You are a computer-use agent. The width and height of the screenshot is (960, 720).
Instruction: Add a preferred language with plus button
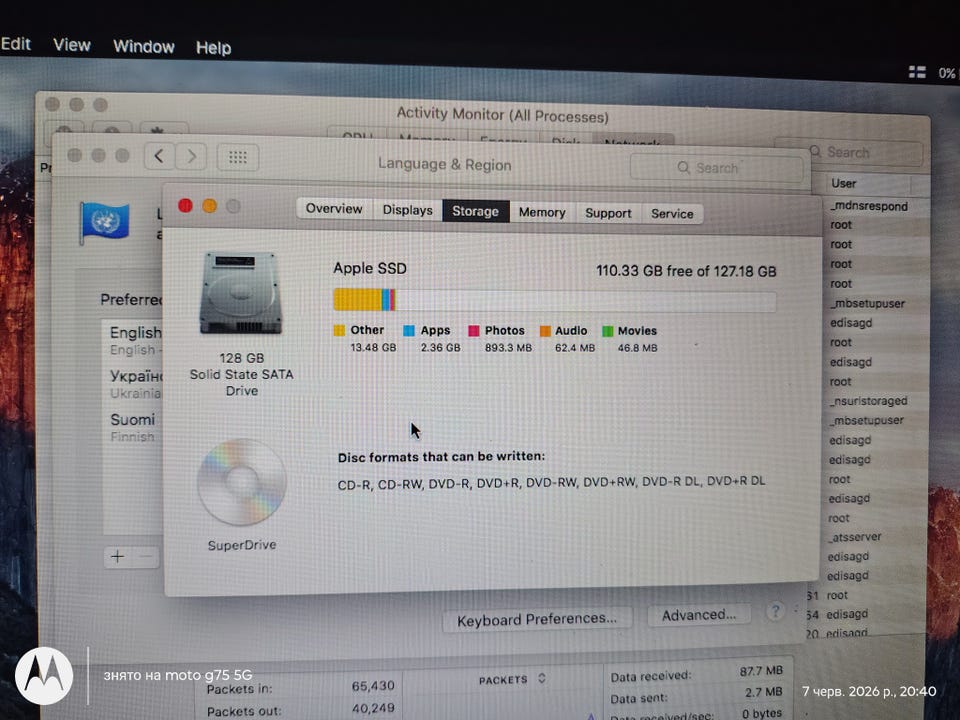(118, 556)
